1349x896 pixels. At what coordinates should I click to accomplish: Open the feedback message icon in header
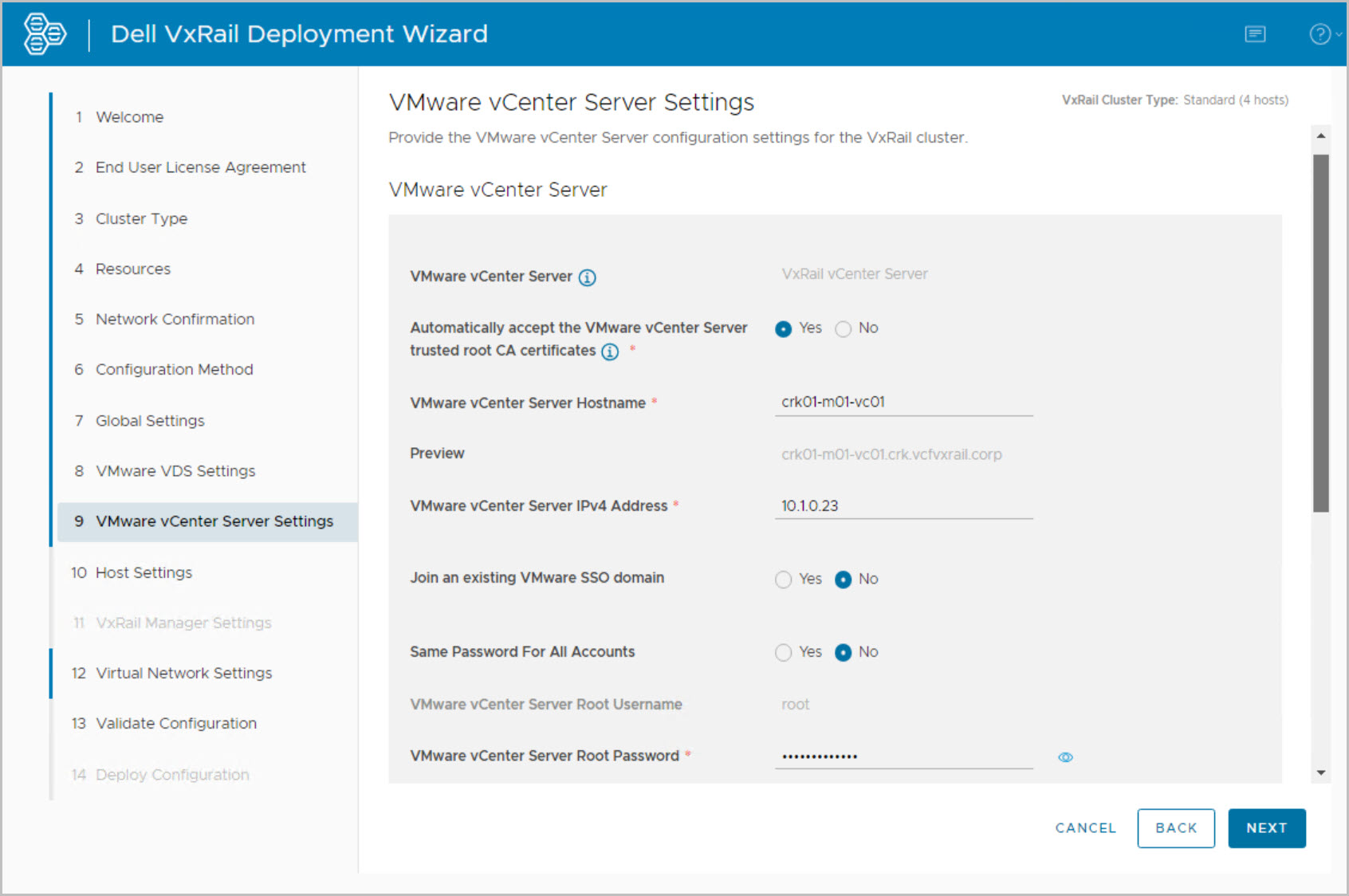tap(1255, 34)
